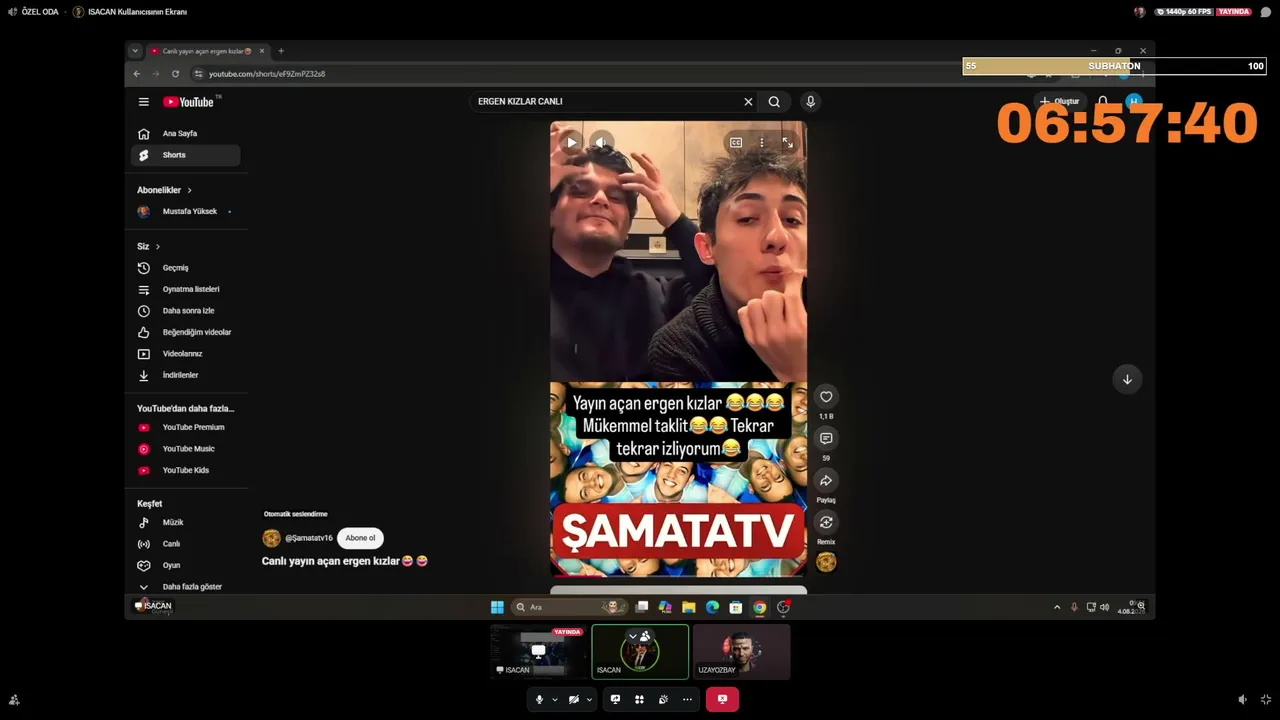Image resolution: width=1280 pixels, height=720 pixels.
Task: Share the Short using Paylaş icon
Action: coord(826,480)
